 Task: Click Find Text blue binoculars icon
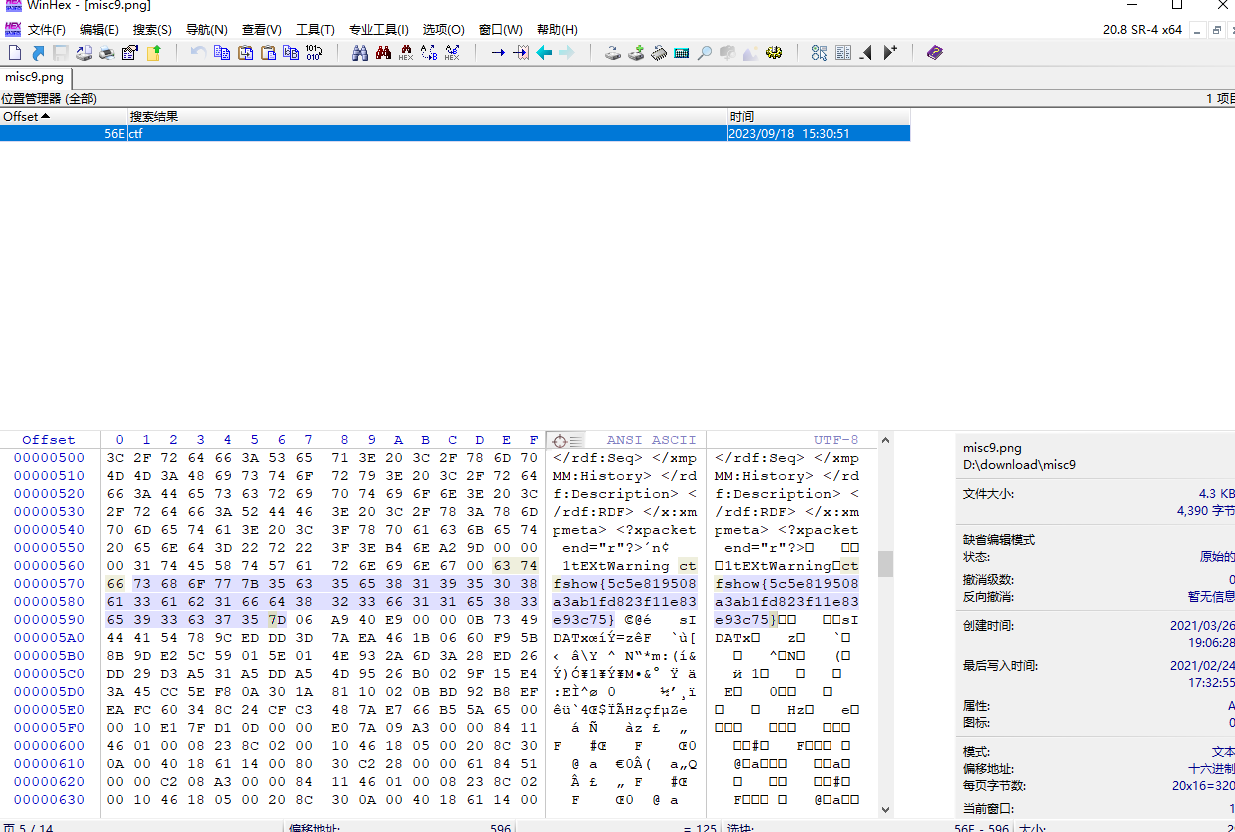[x=360, y=53]
